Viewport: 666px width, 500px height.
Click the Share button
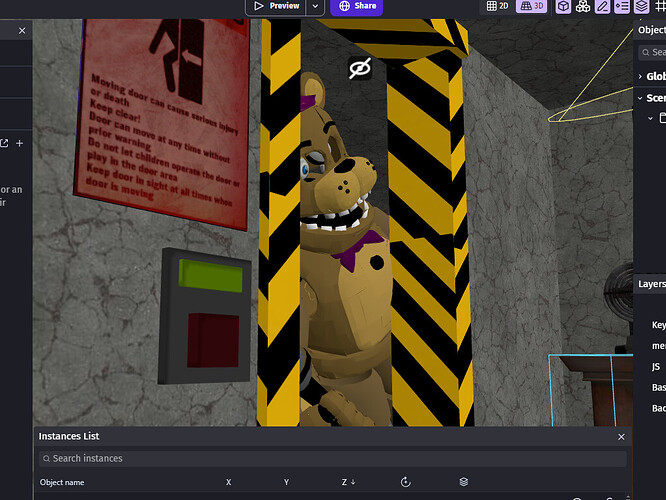pyautogui.click(x=357, y=6)
